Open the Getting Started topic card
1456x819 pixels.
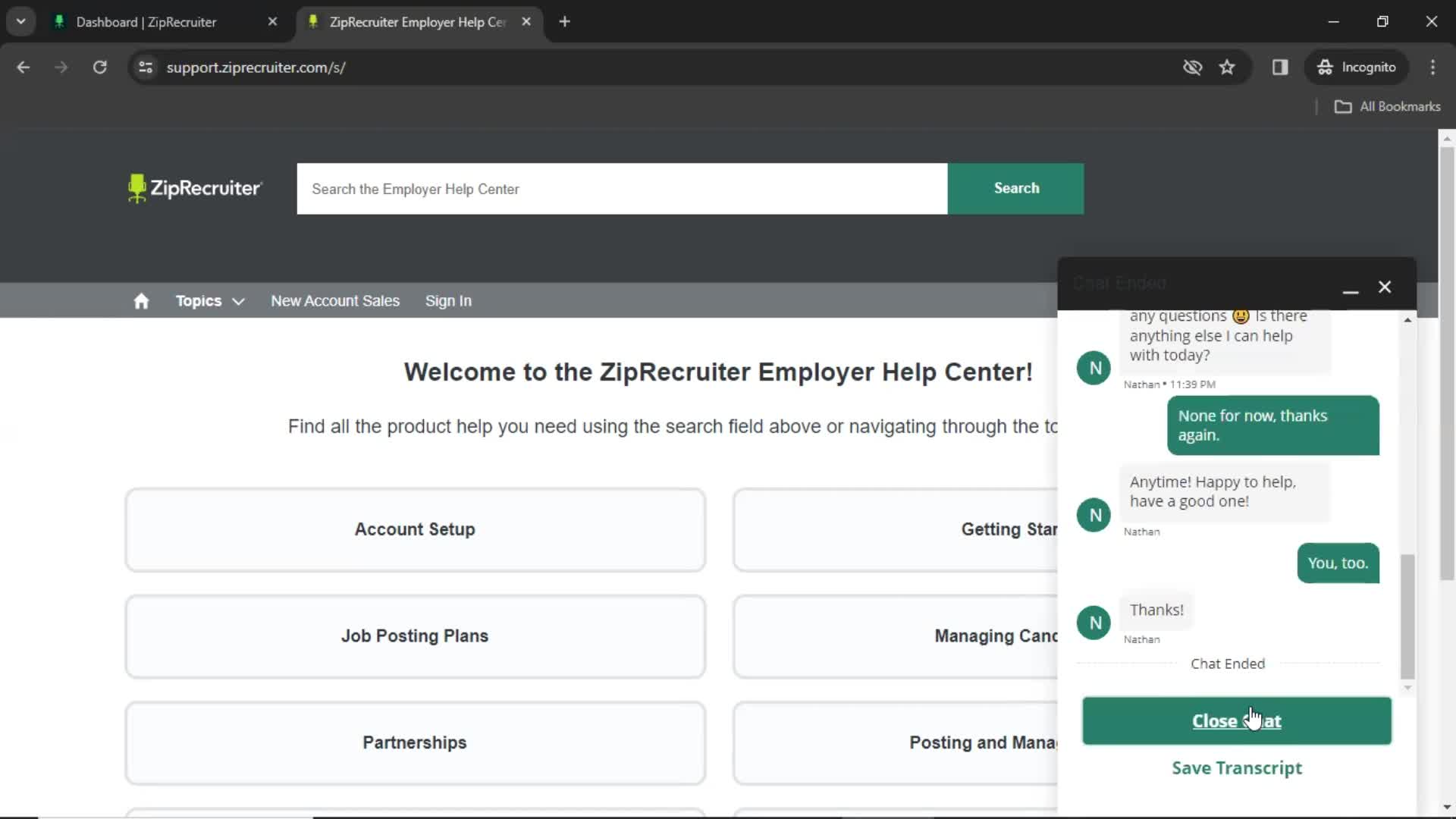point(896,529)
